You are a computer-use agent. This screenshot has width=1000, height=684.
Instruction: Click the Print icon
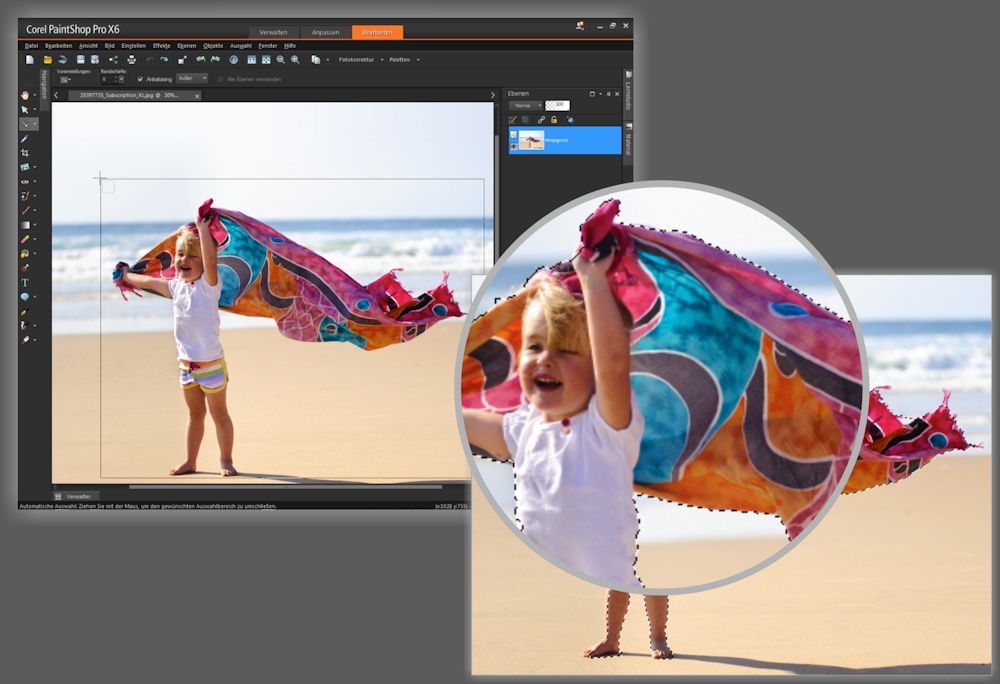tap(131, 60)
